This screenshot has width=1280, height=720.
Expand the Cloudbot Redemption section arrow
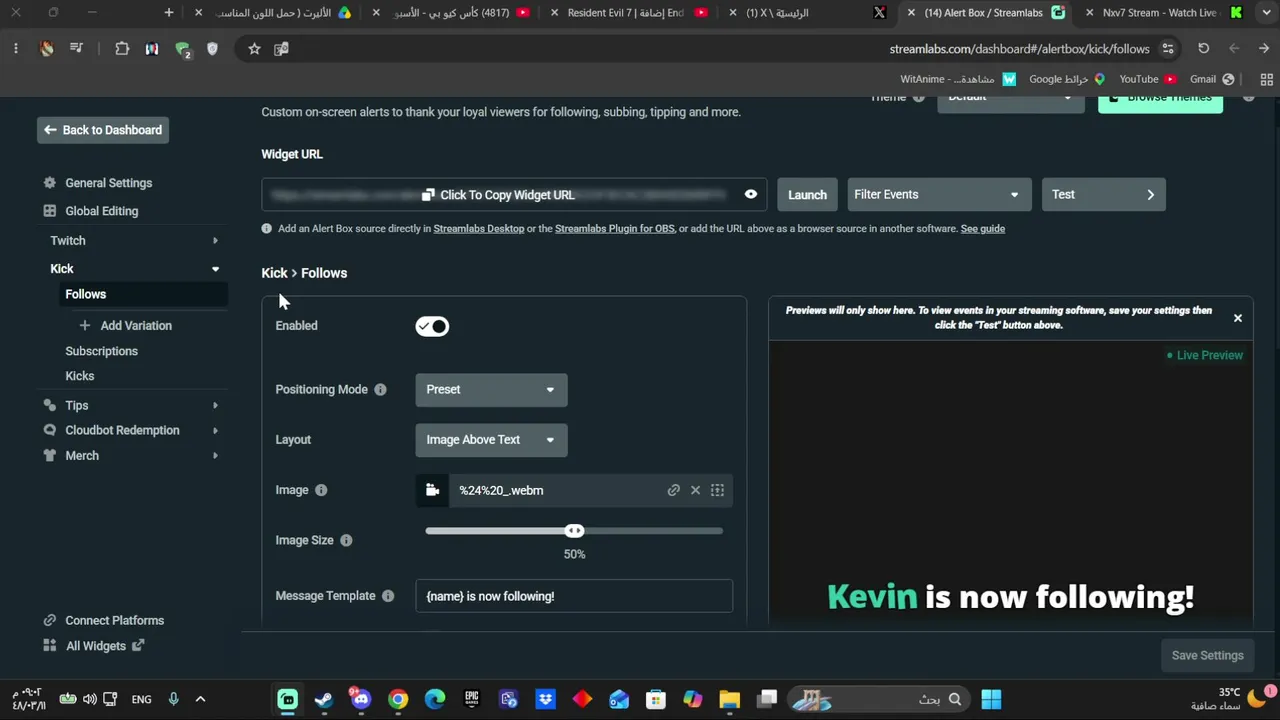pos(215,431)
